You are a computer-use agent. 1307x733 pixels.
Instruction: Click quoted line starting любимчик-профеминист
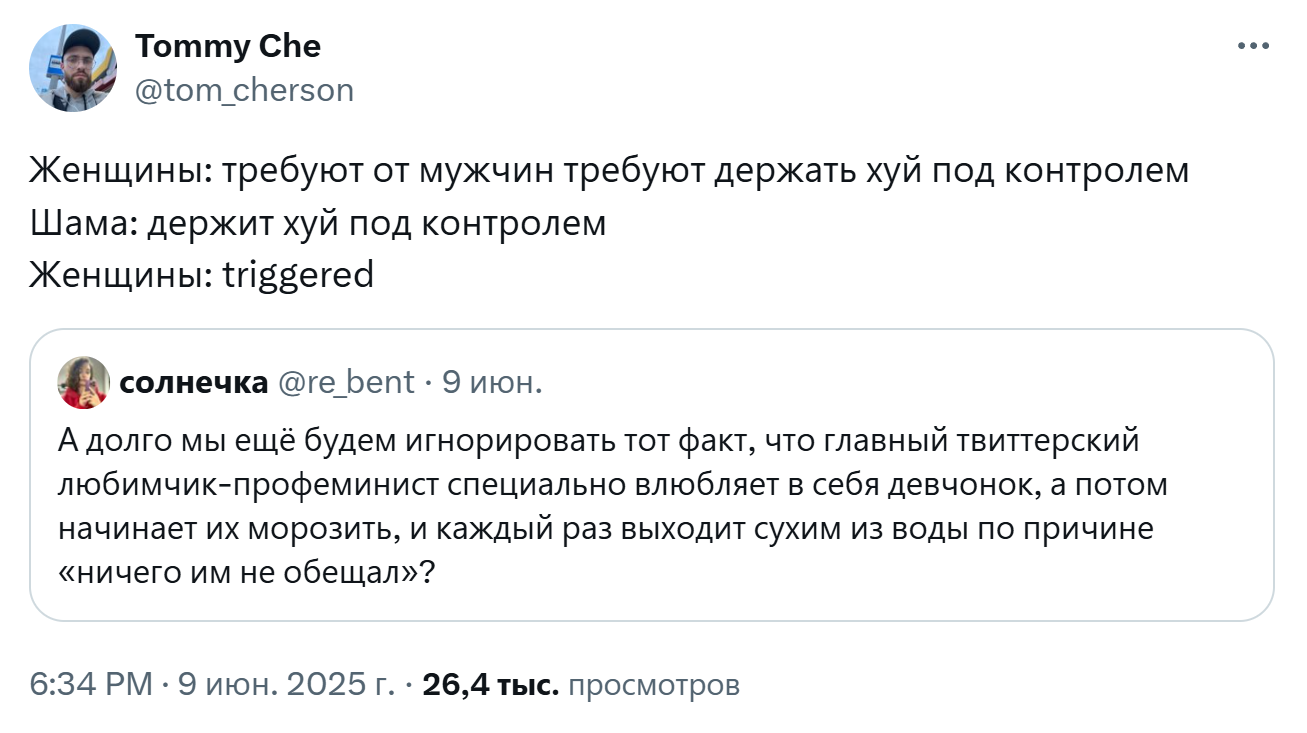pos(613,484)
